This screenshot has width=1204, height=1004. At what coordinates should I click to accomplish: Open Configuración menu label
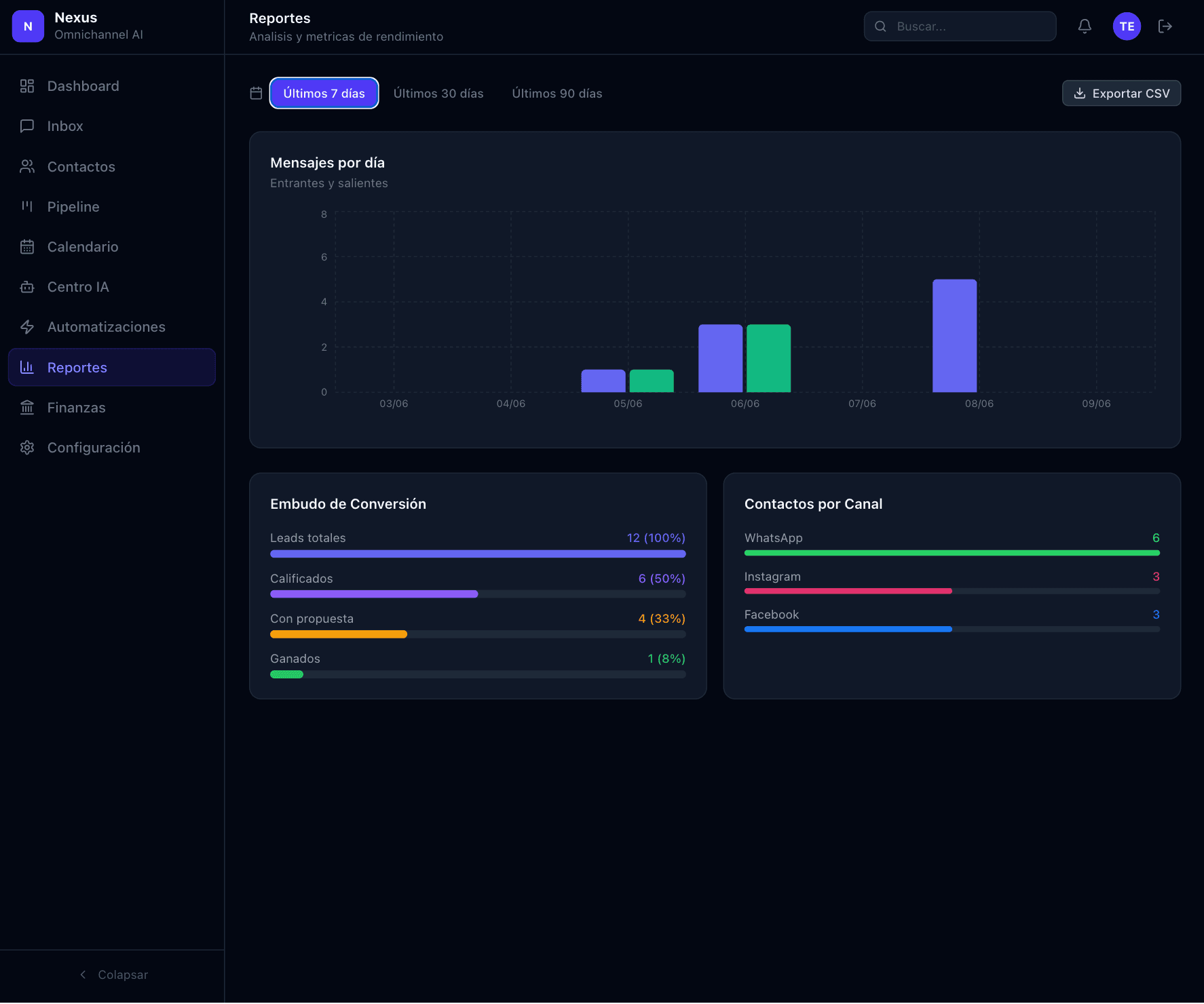pyautogui.click(x=94, y=448)
